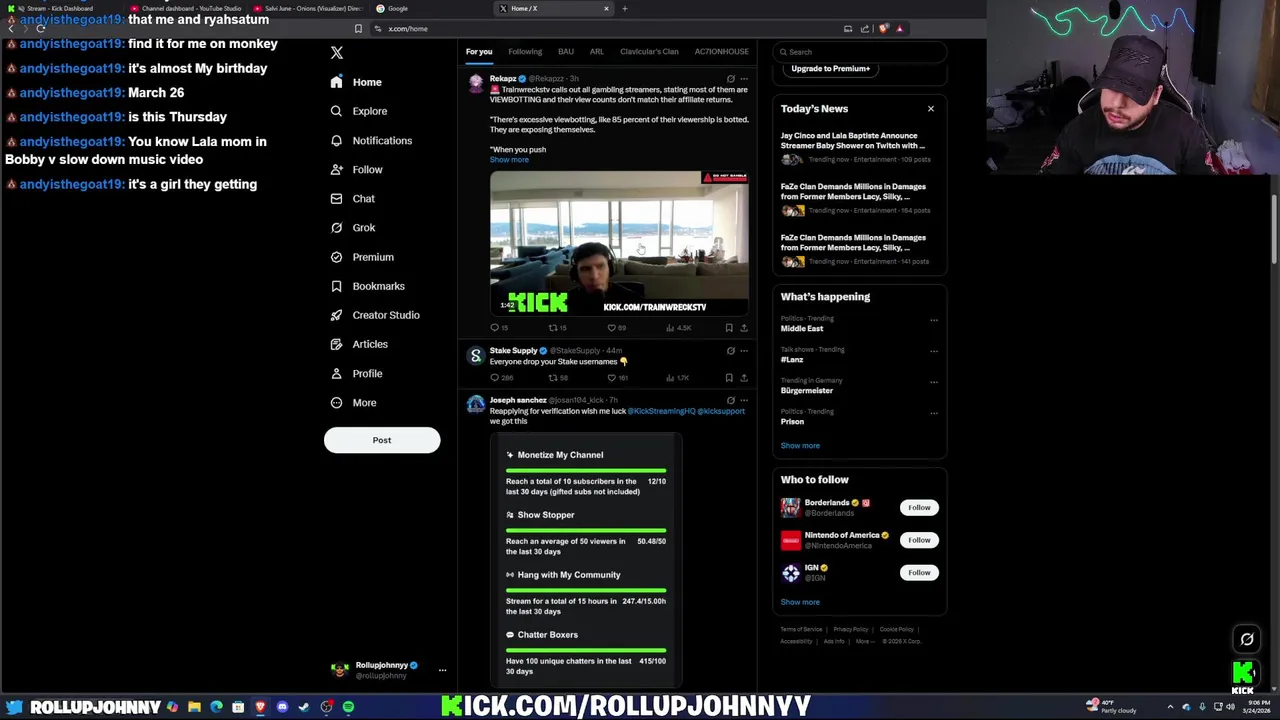Image resolution: width=1280 pixels, height=720 pixels.
Task: Repost the Stake Supply post
Action: pos(552,378)
